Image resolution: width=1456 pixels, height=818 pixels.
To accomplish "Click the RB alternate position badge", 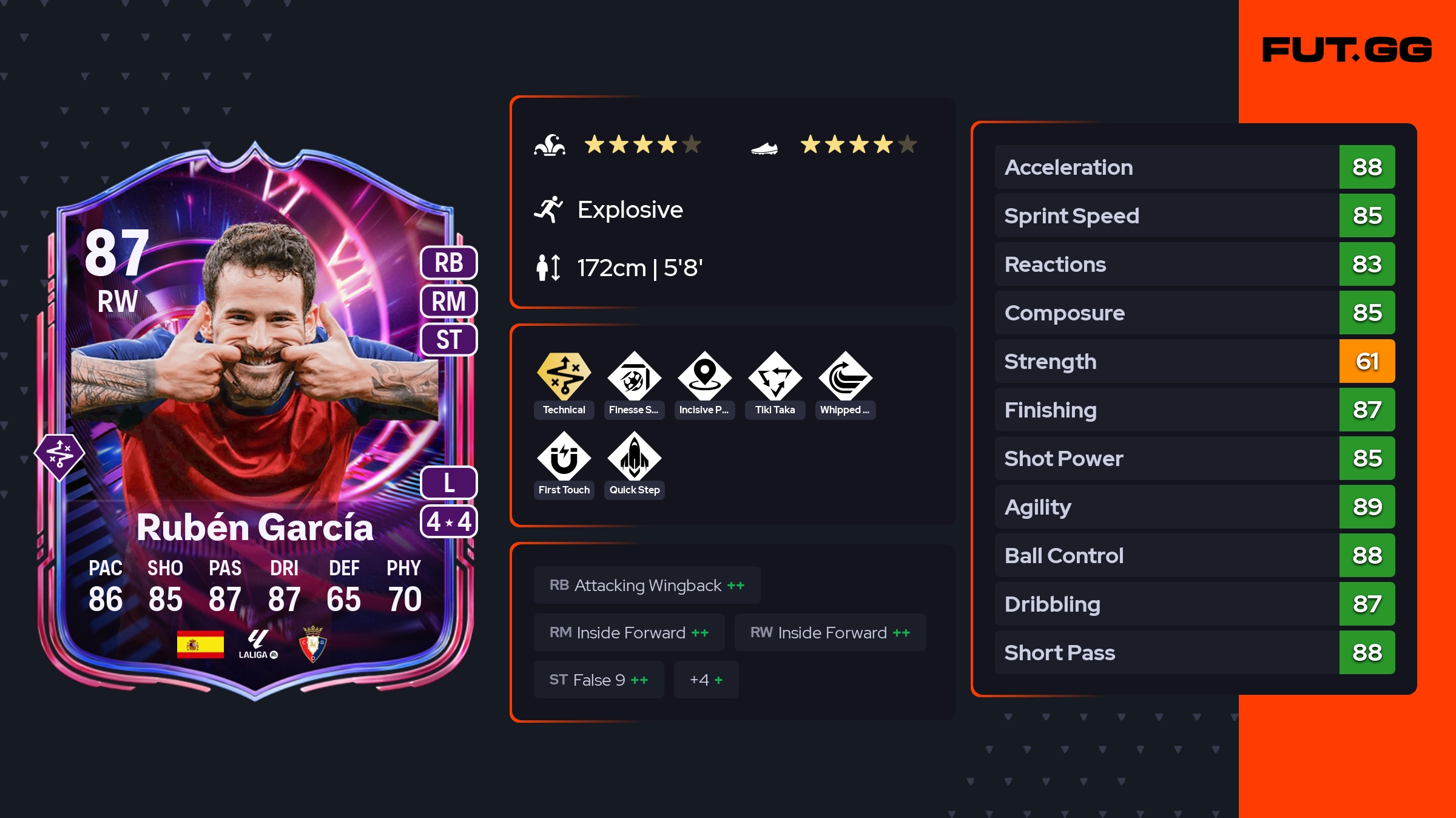I will click(x=449, y=263).
